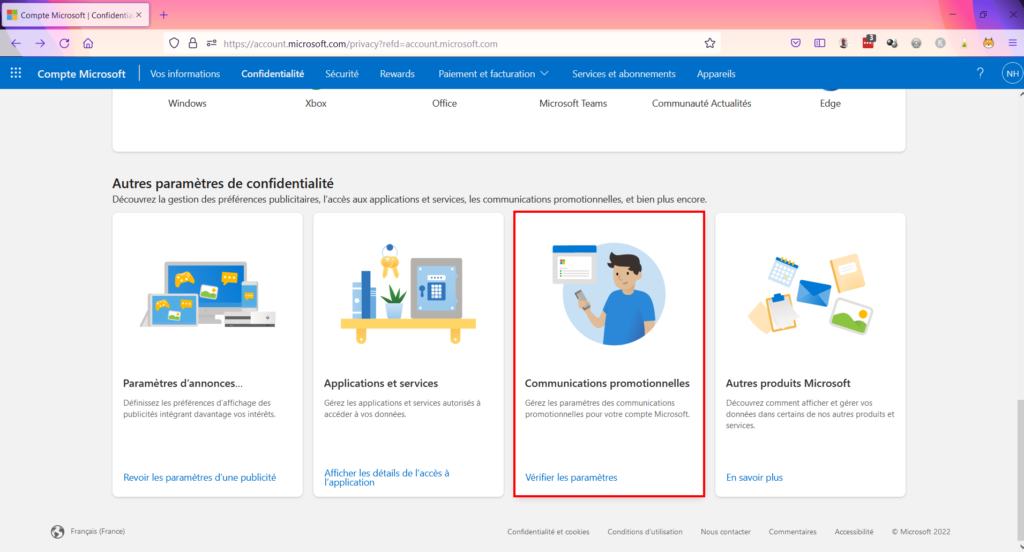Go back to the previous page
This screenshot has width=1024, height=552.
coord(16,43)
